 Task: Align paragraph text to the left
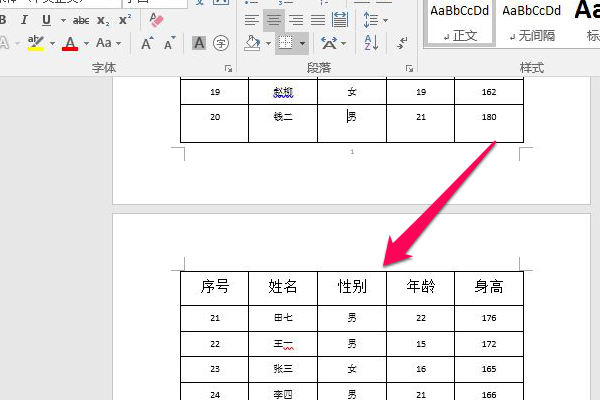pos(251,20)
